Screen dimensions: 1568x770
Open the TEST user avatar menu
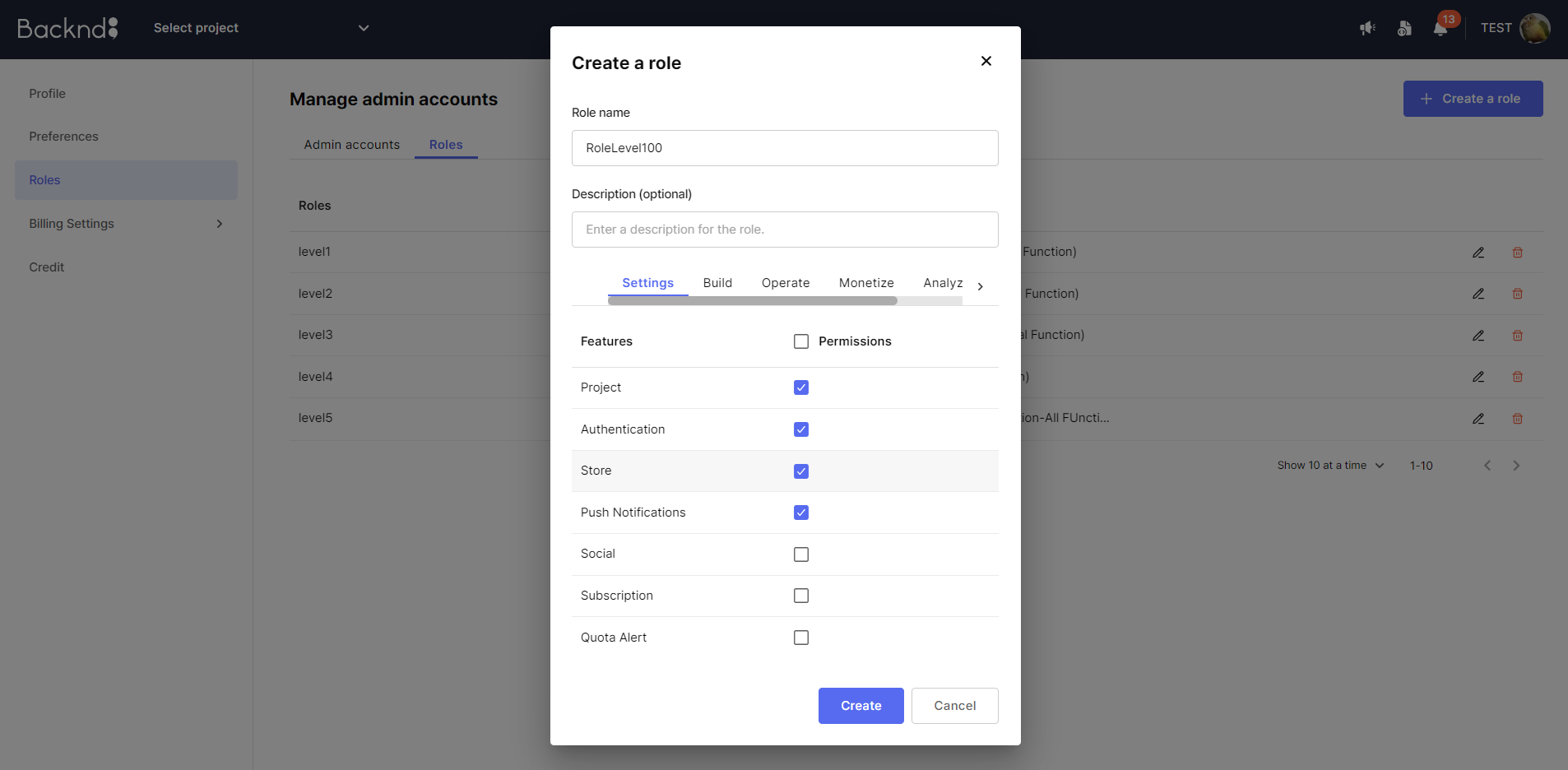point(1534,28)
